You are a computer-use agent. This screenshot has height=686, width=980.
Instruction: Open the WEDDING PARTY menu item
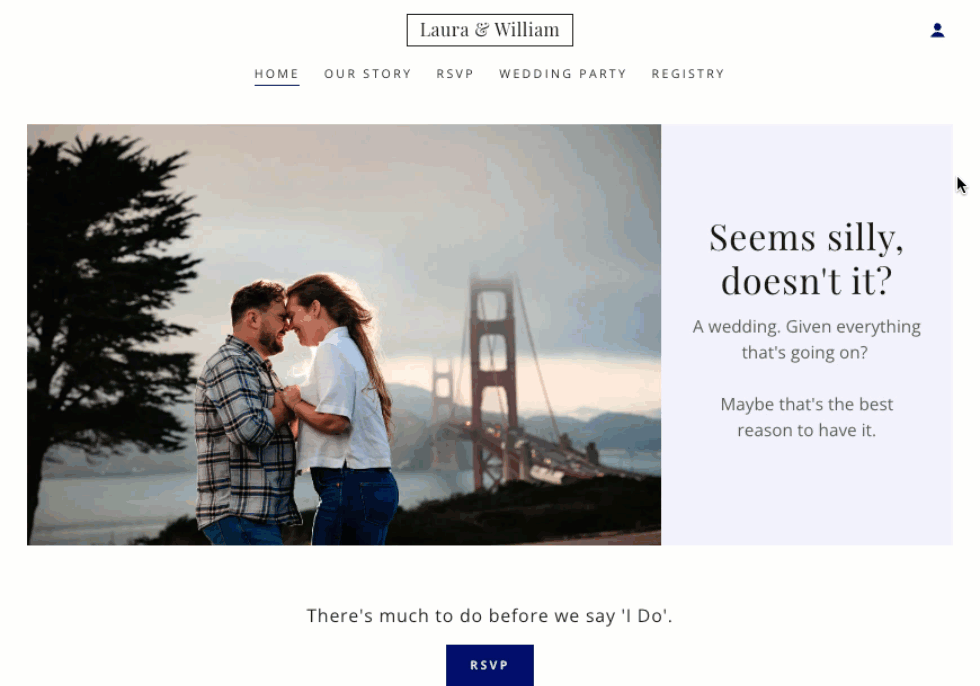562,74
